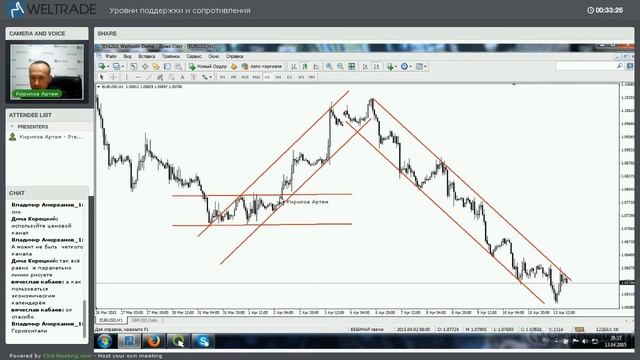
Task: Open the Templates toolbar icon
Action: pyautogui.click(x=419, y=66)
